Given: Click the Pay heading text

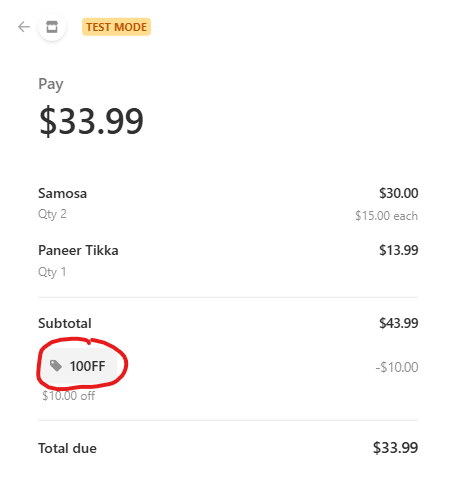Looking at the screenshot, I should [x=51, y=84].
